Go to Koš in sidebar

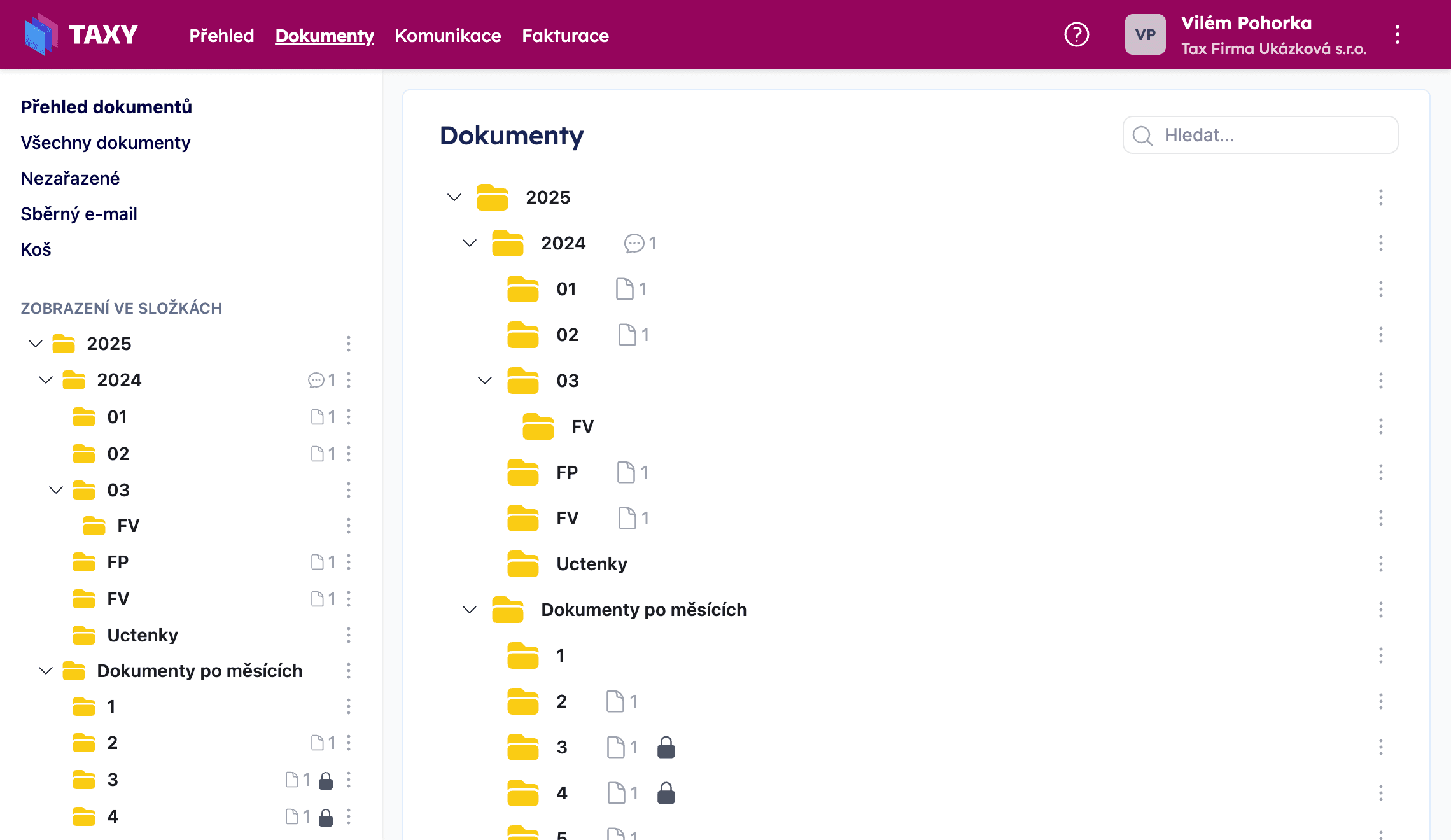(x=36, y=249)
